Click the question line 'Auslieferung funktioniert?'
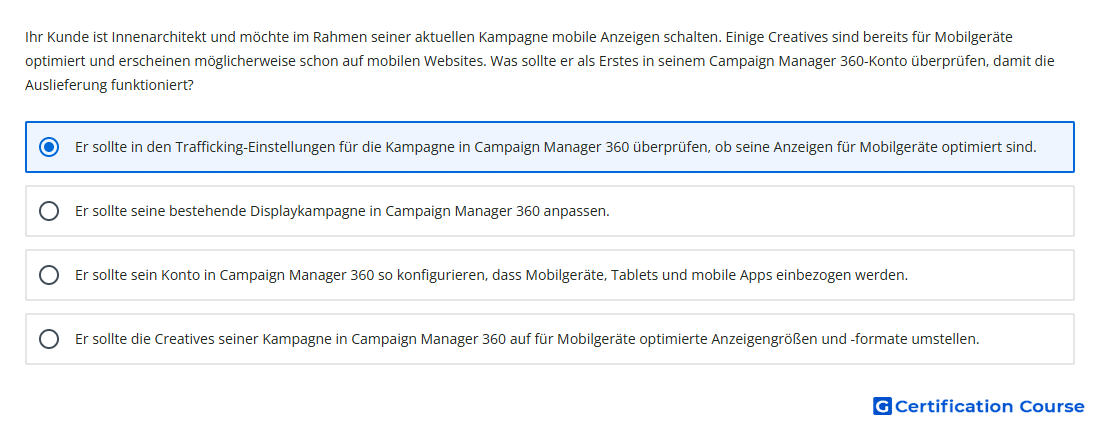 coord(109,85)
